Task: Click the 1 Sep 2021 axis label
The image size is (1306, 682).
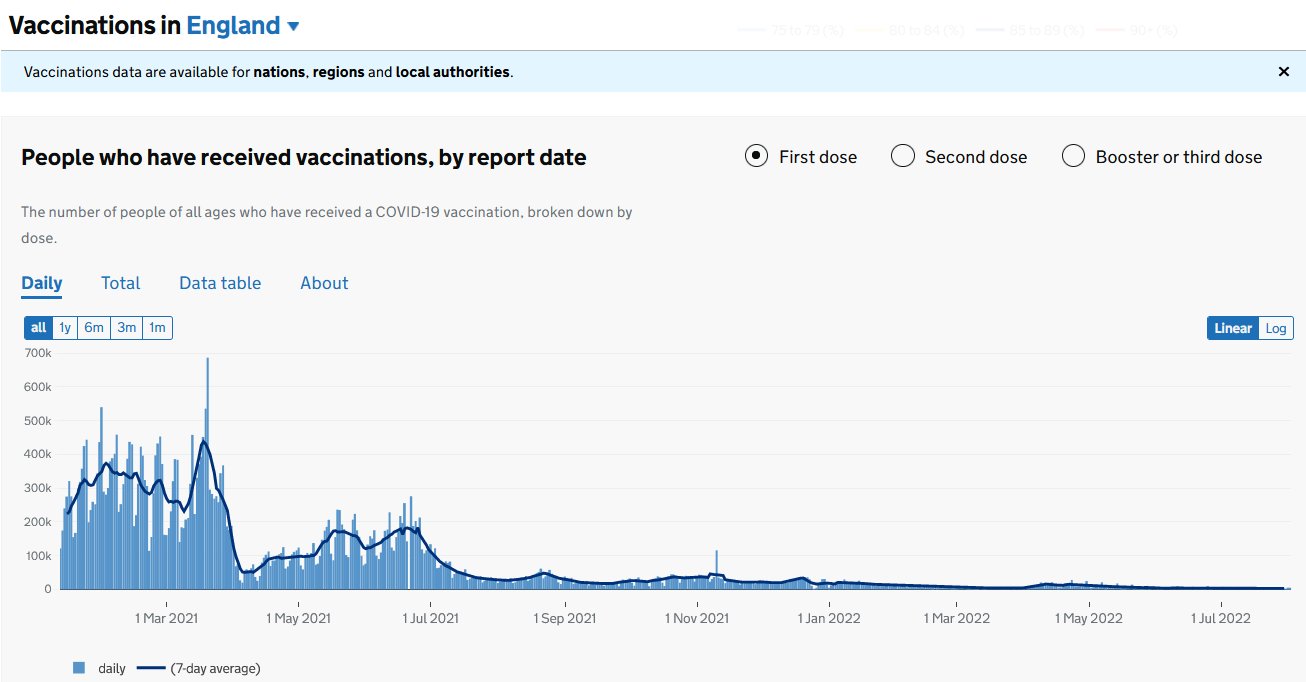Action: coord(565,618)
